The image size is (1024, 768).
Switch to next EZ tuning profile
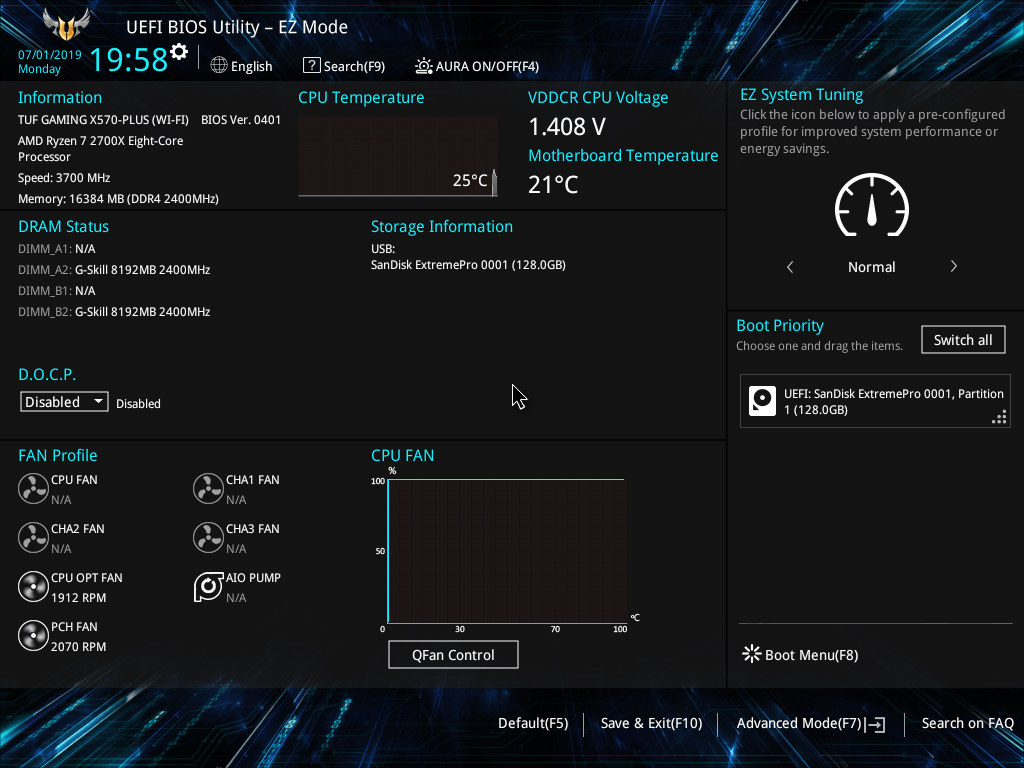[x=953, y=266]
